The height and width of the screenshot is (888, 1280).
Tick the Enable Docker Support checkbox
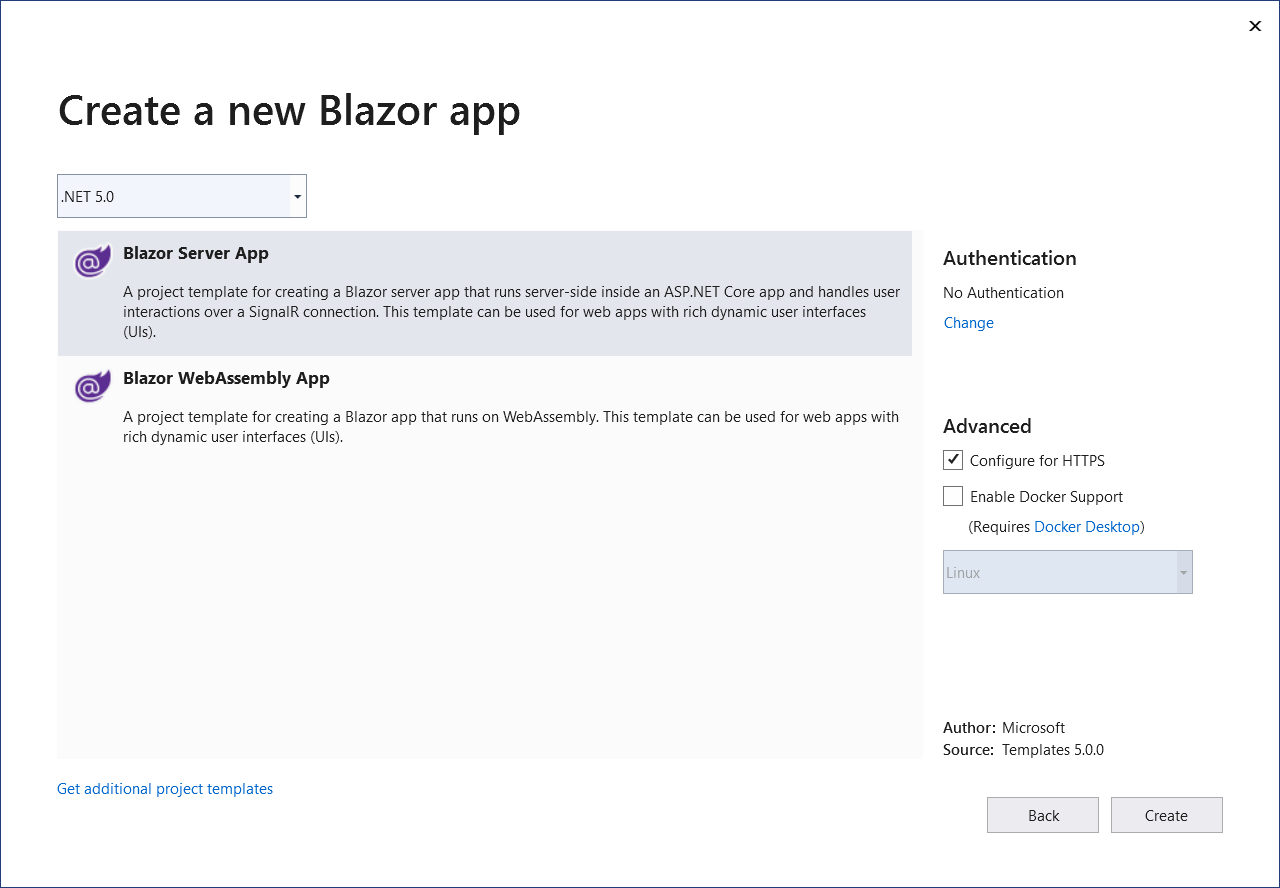[953, 496]
